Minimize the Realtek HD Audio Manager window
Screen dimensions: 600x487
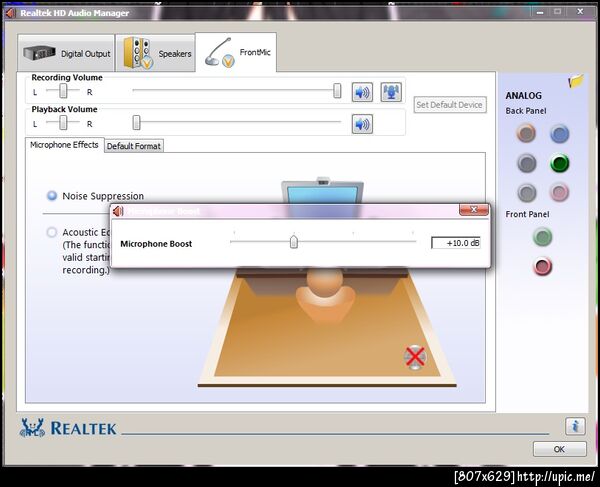(540, 12)
